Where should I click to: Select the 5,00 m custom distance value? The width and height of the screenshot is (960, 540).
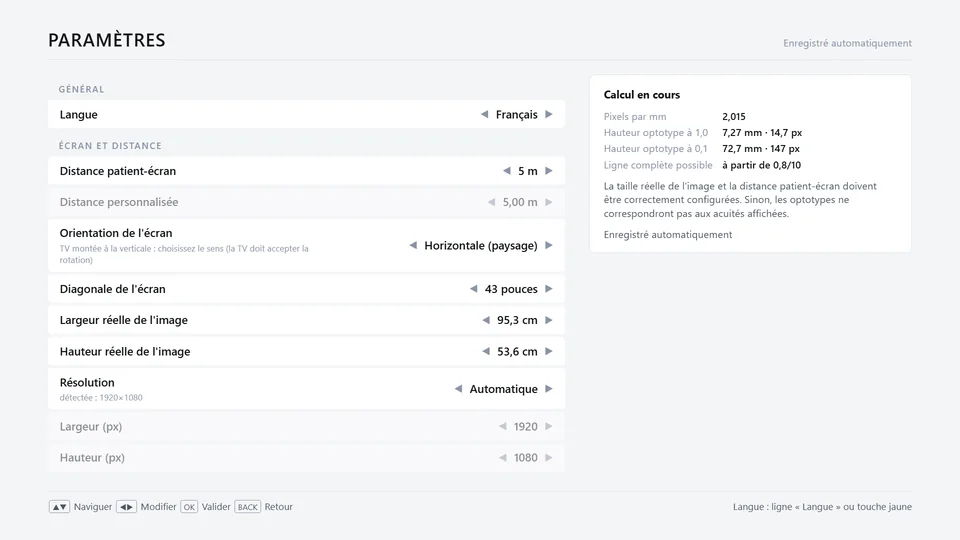click(x=520, y=202)
